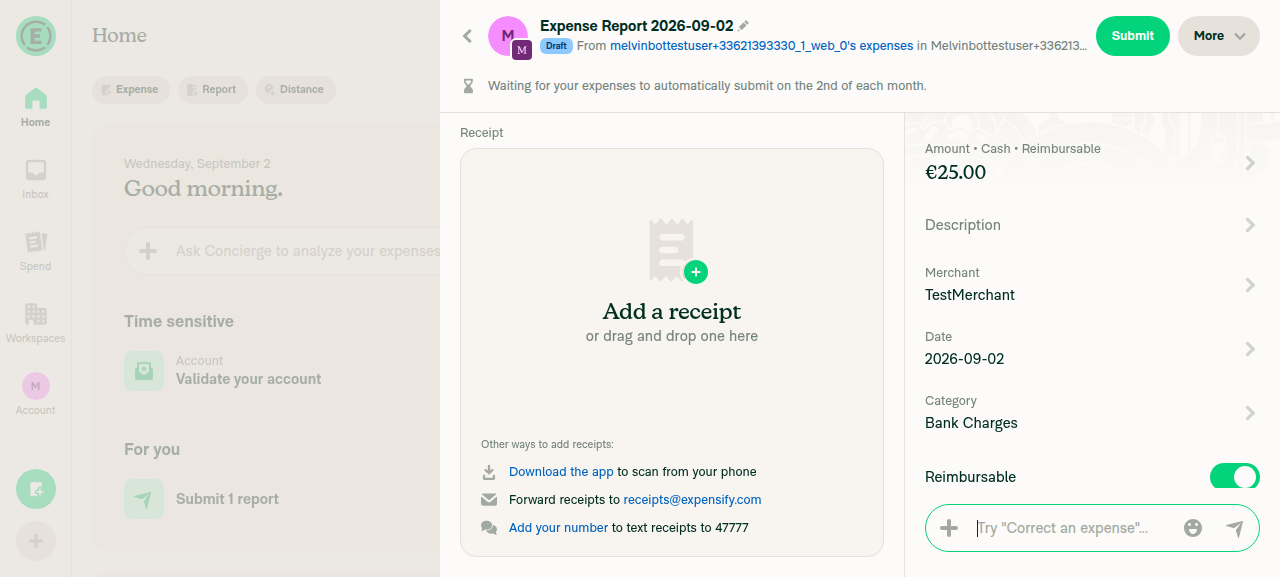Viewport: 1280px width, 577px height.
Task: Click the green create report icon
Action: (x=36, y=489)
